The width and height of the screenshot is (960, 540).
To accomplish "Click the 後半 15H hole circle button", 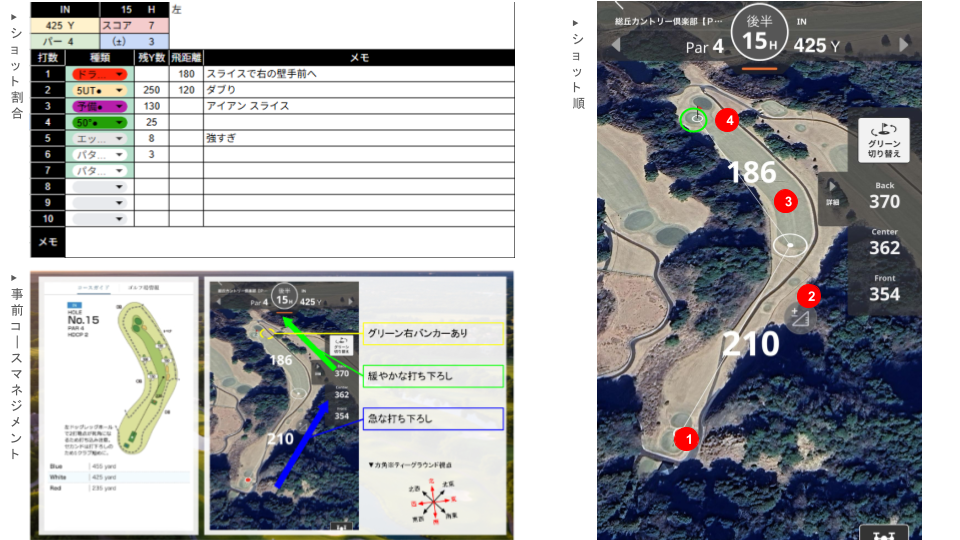I will (760, 35).
